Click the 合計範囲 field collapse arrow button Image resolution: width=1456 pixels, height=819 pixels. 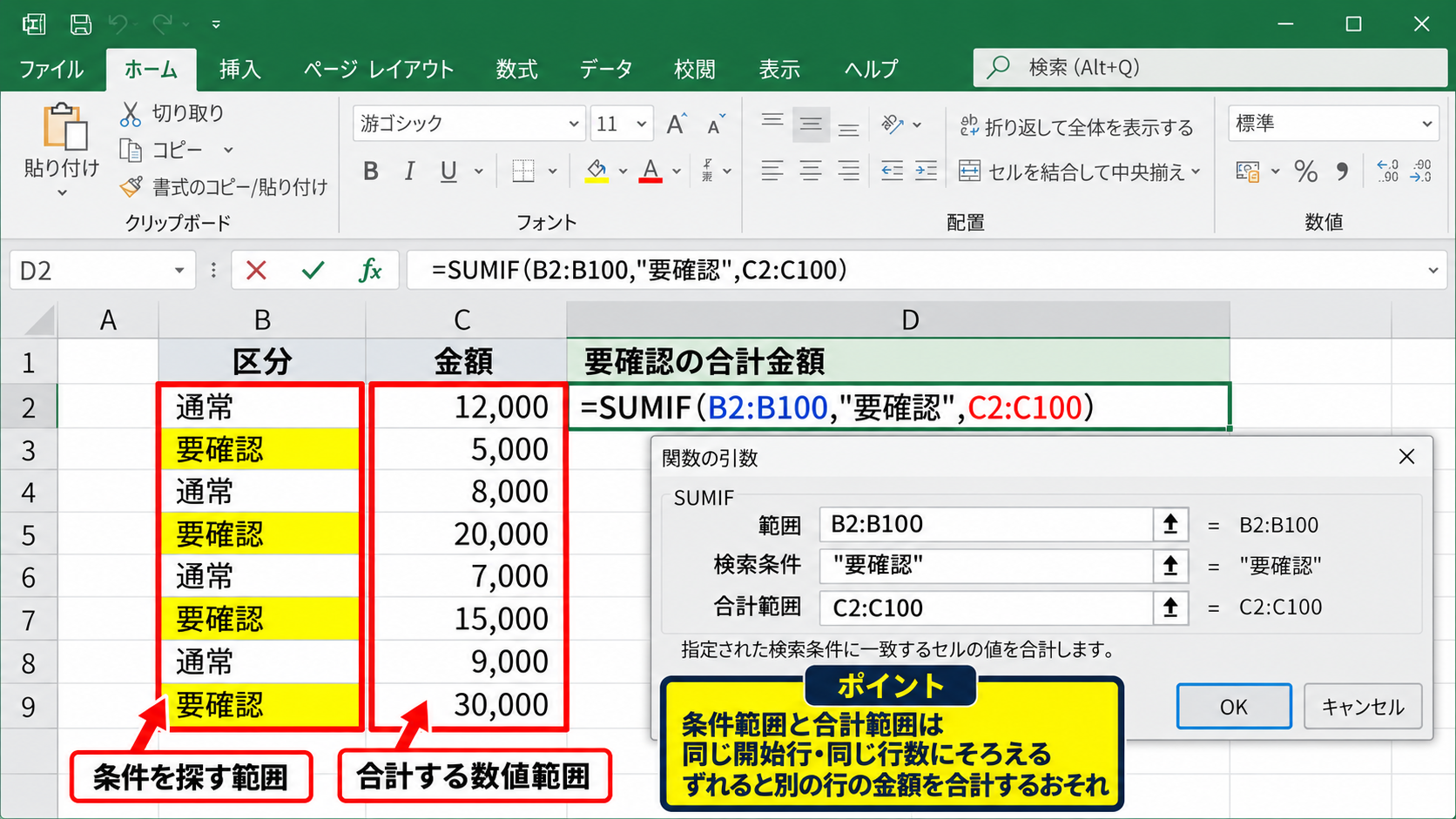(1170, 608)
